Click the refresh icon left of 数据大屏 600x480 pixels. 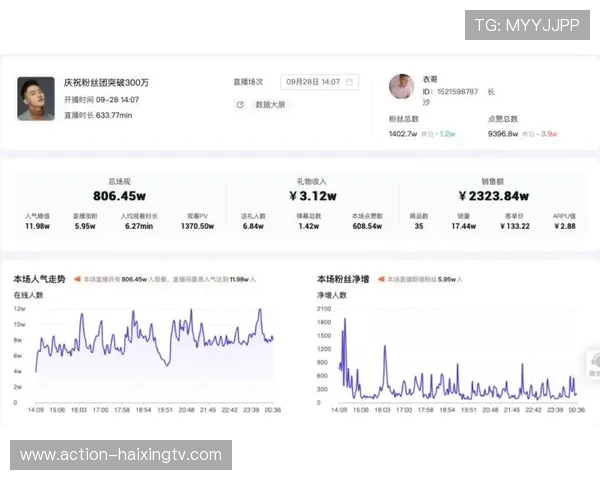tap(239, 104)
